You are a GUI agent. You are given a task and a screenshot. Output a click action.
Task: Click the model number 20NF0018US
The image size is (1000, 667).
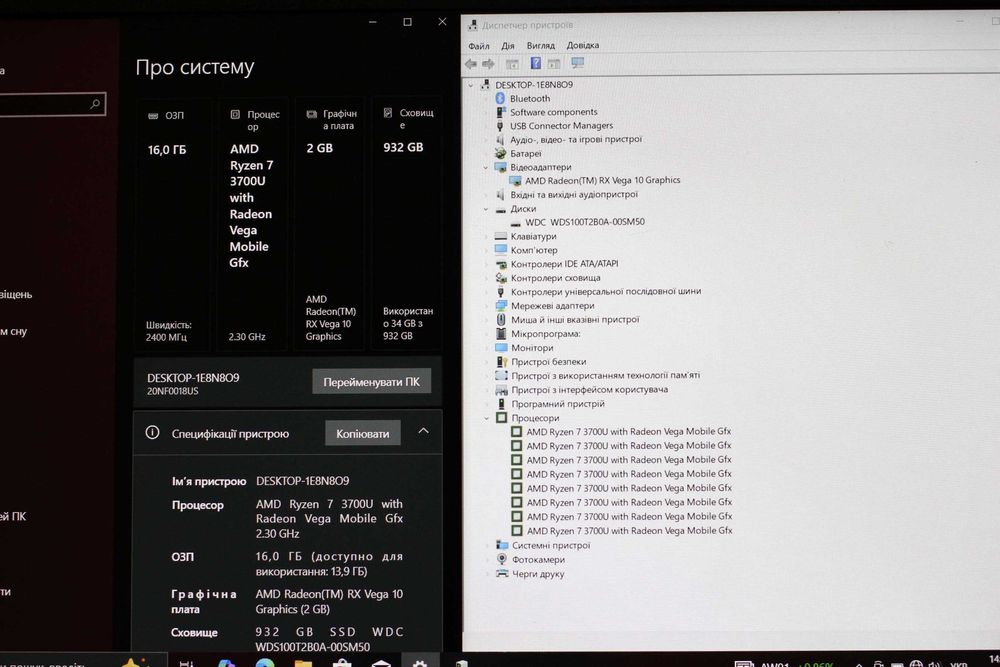(x=173, y=391)
